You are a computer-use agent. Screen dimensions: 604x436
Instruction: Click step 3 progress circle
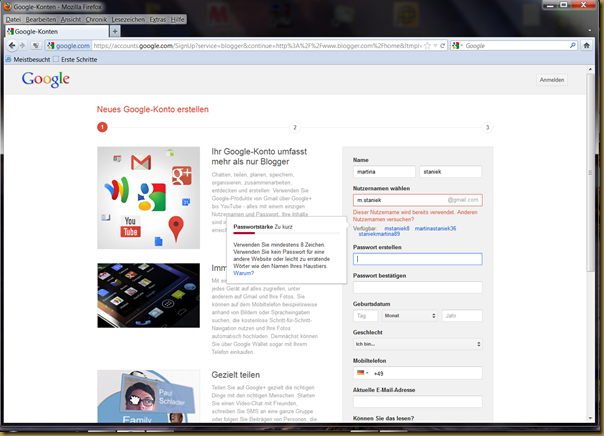pos(487,127)
